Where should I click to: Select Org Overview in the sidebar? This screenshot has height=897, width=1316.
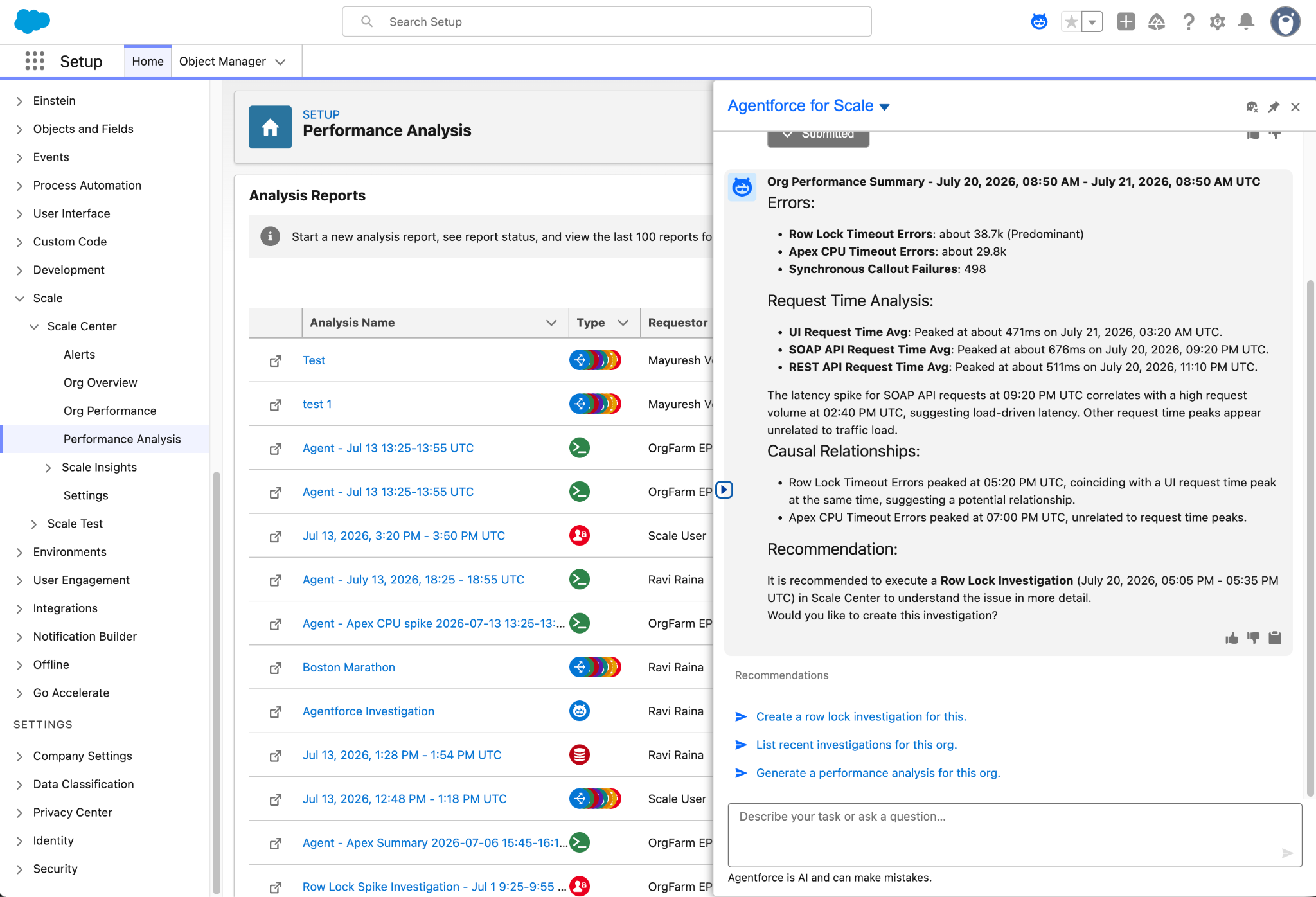tap(100, 383)
